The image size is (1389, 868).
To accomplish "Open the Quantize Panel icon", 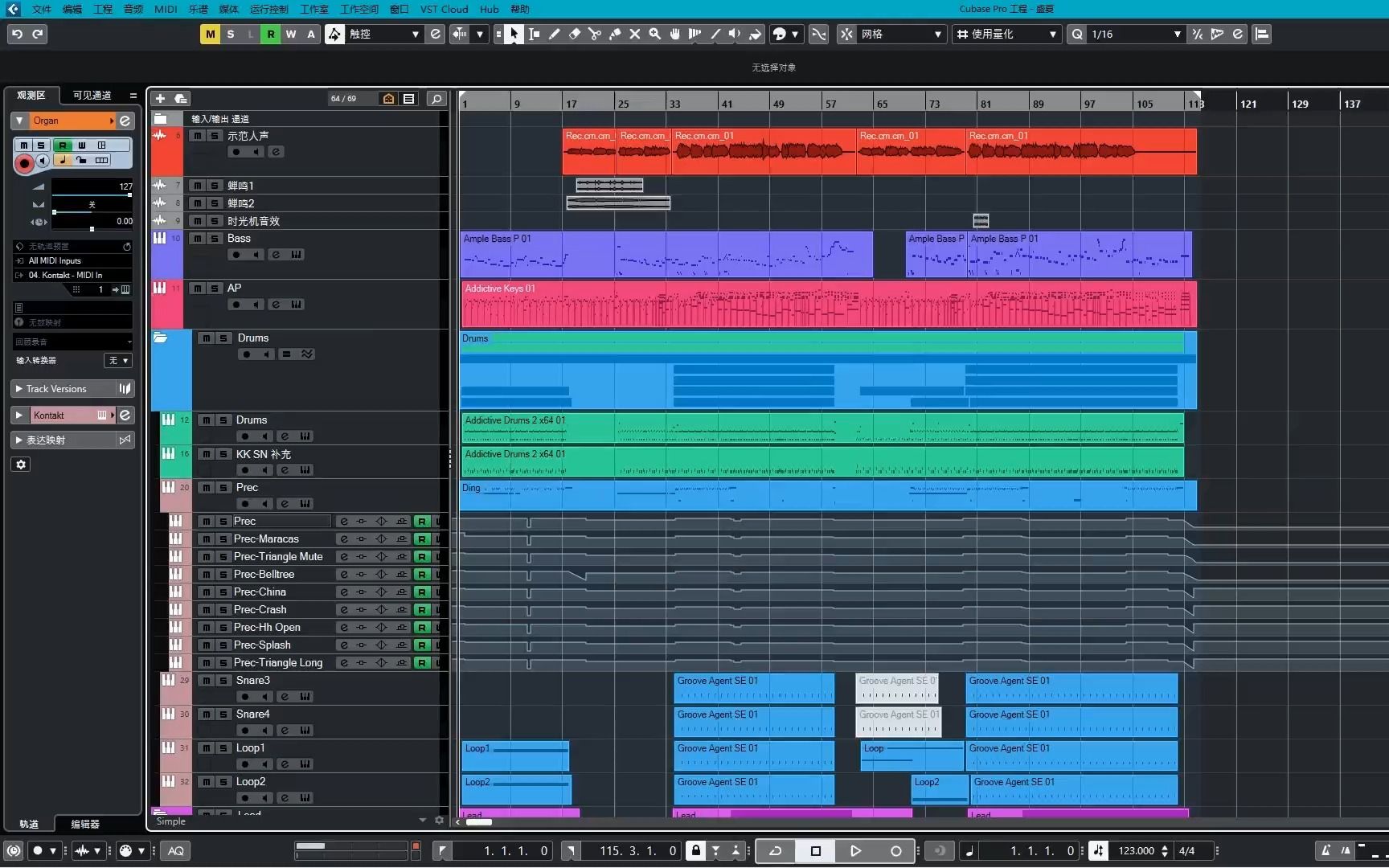I will coord(1238,34).
